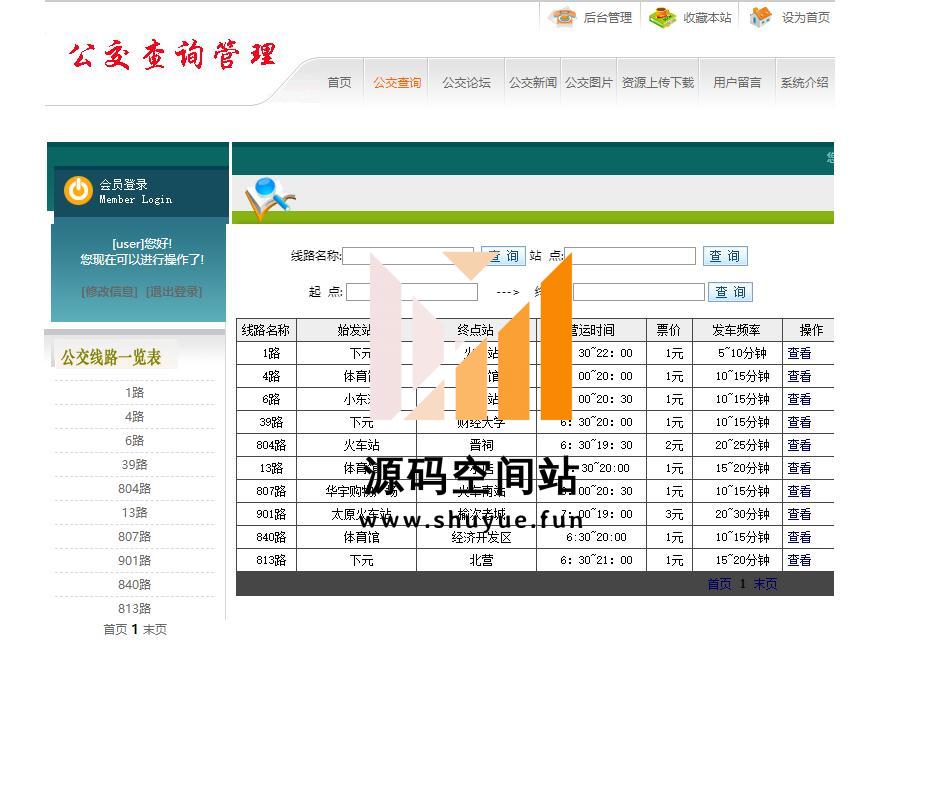Click the 公交线路一览表 heading
This screenshot has height=787, width=943.
pos(111,358)
